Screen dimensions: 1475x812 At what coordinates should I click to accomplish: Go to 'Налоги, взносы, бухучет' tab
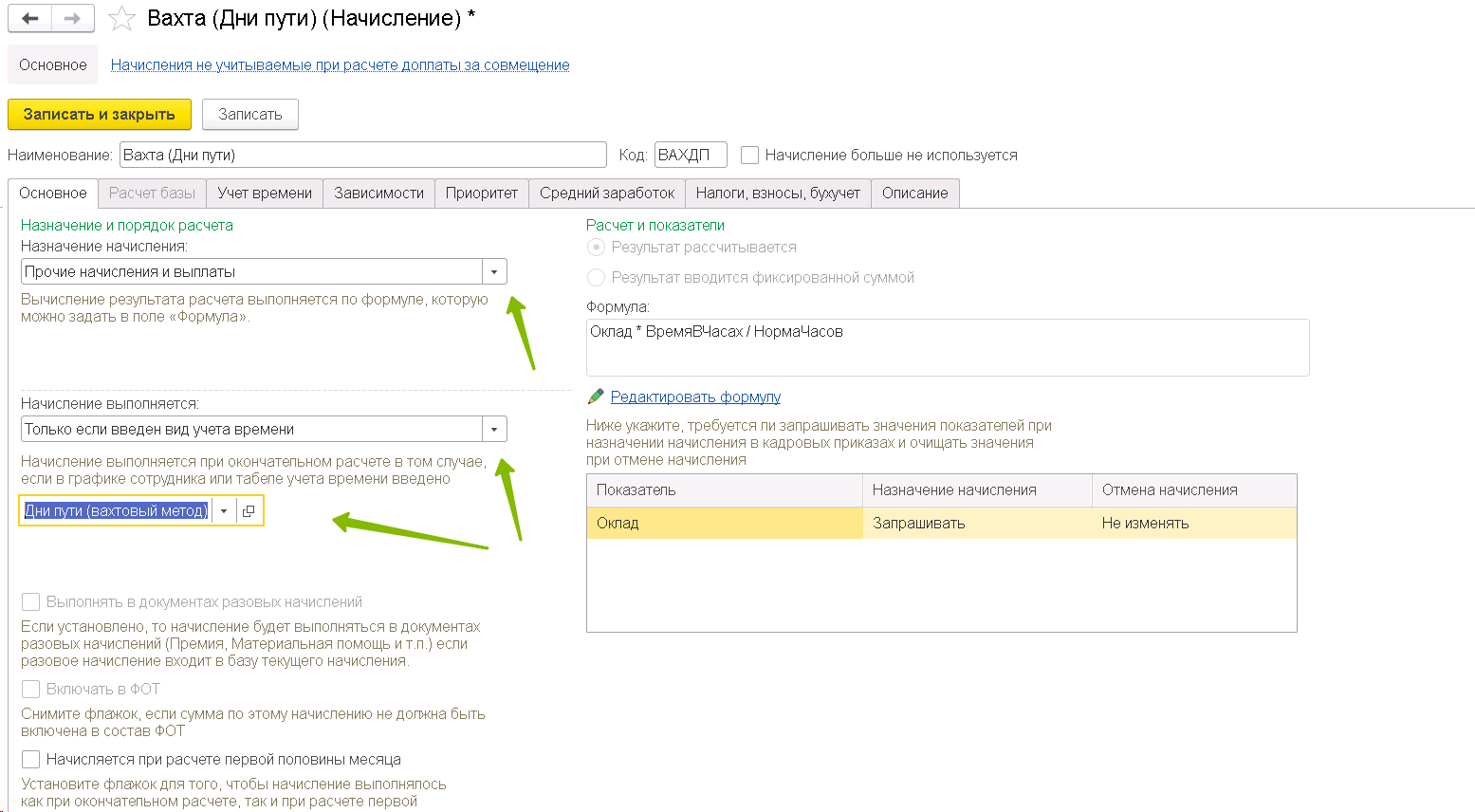pos(778,193)
